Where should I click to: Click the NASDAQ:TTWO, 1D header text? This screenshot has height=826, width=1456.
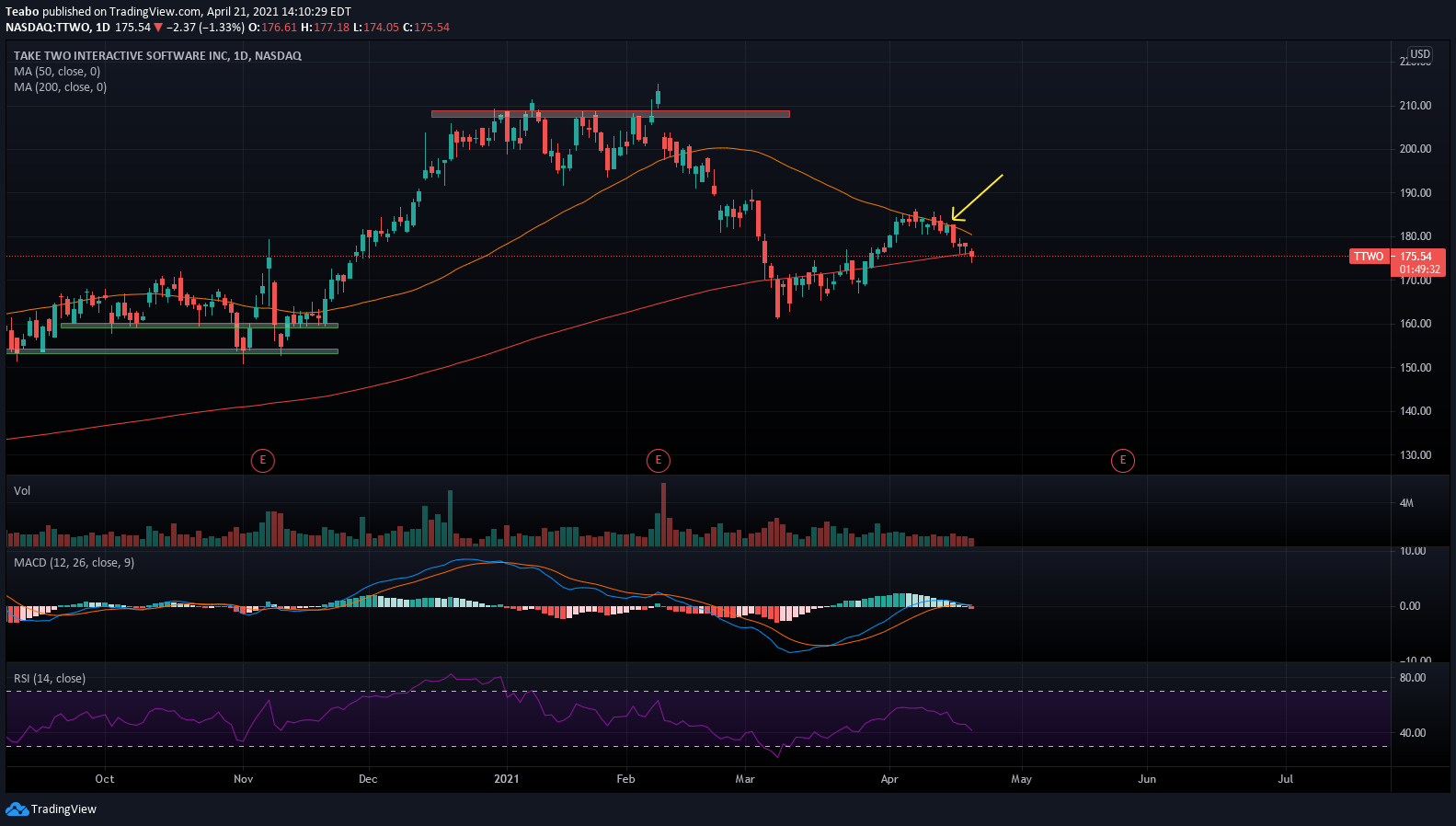click(x=58, y=27)
